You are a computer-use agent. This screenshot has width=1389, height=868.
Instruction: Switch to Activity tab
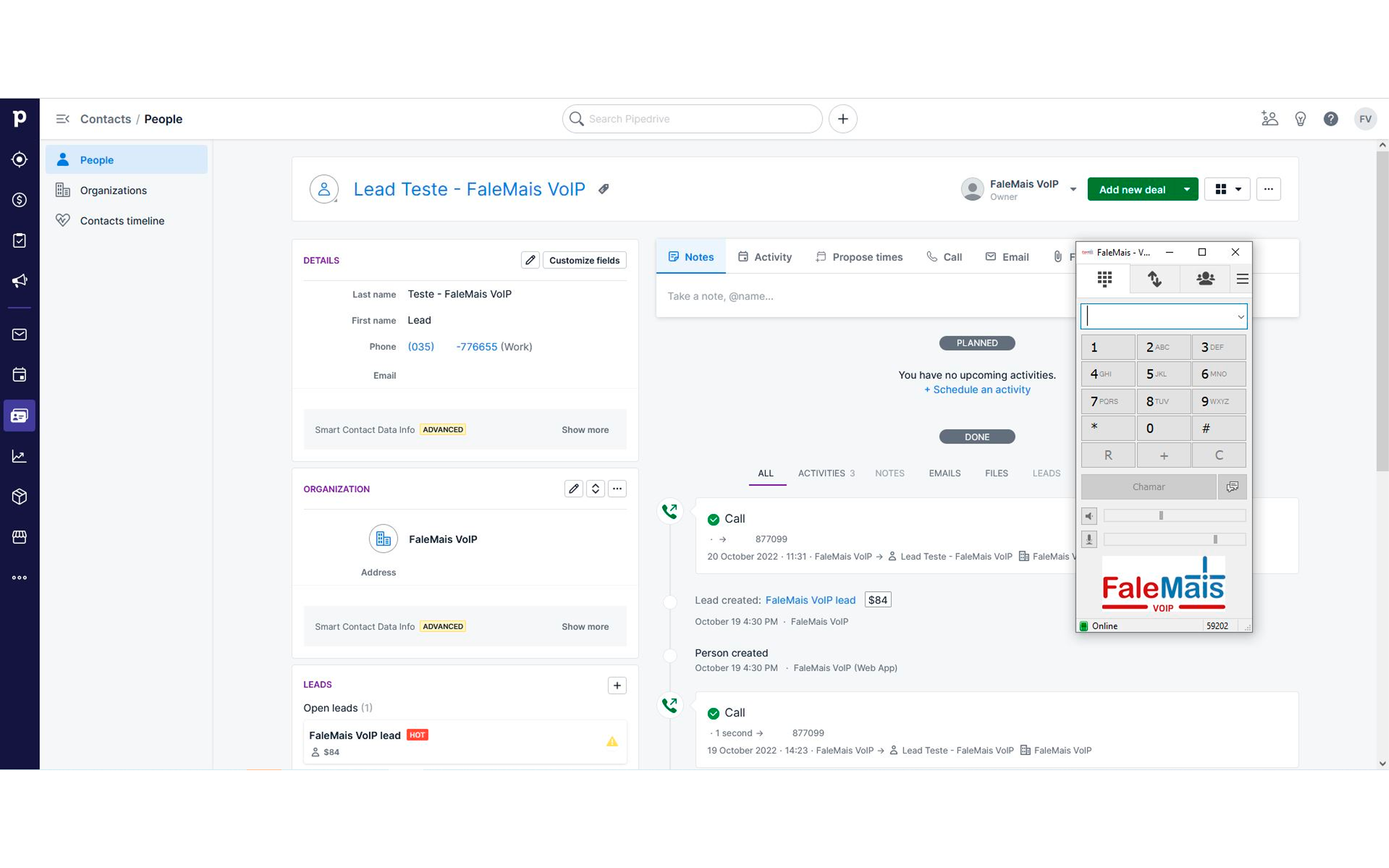pyautogui.click(x=764, y=257)
